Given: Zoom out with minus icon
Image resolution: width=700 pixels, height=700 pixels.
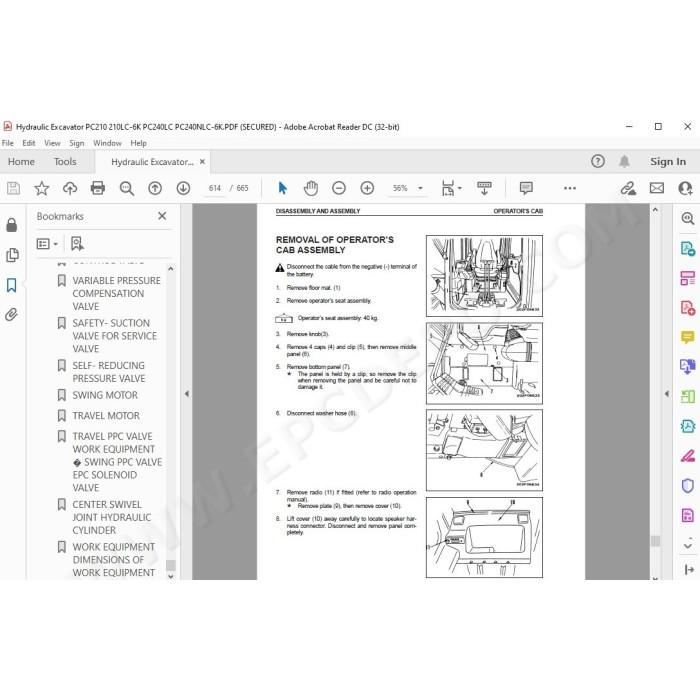Looking at the screenshot, I should pos(339,188).
